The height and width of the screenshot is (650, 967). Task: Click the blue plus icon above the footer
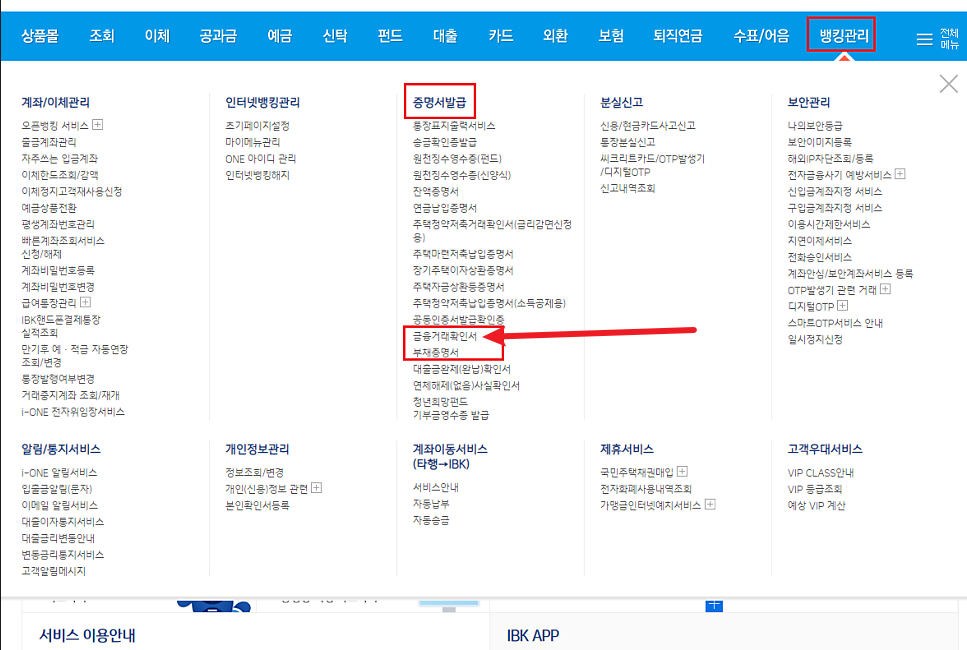[714, 606]
